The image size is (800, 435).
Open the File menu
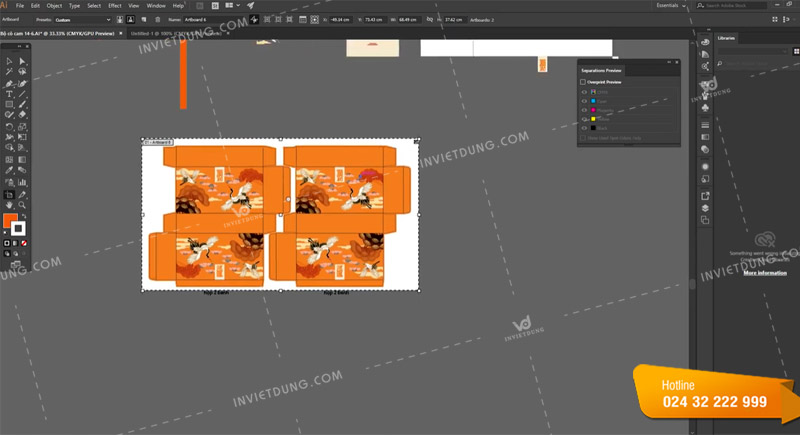click(20, 6)
